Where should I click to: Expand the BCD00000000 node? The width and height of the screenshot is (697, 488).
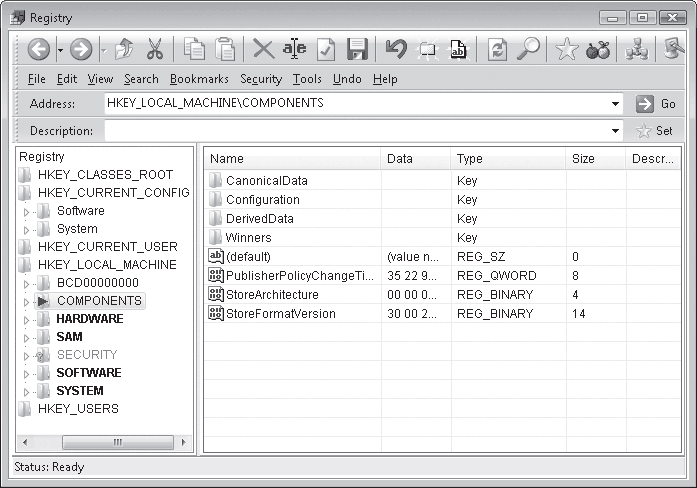[26, 284]
